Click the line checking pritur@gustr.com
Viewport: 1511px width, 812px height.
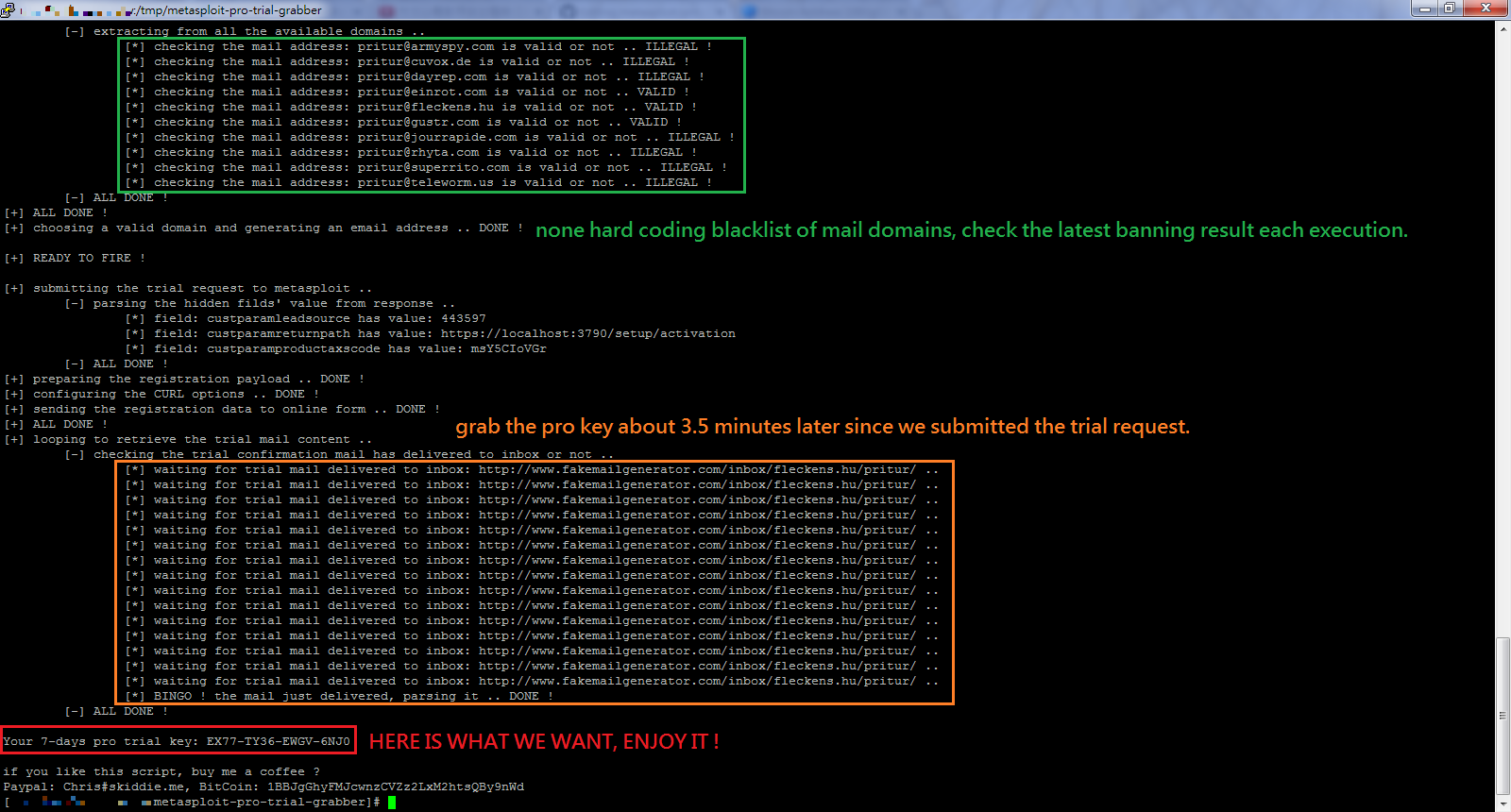click(403, 122)
